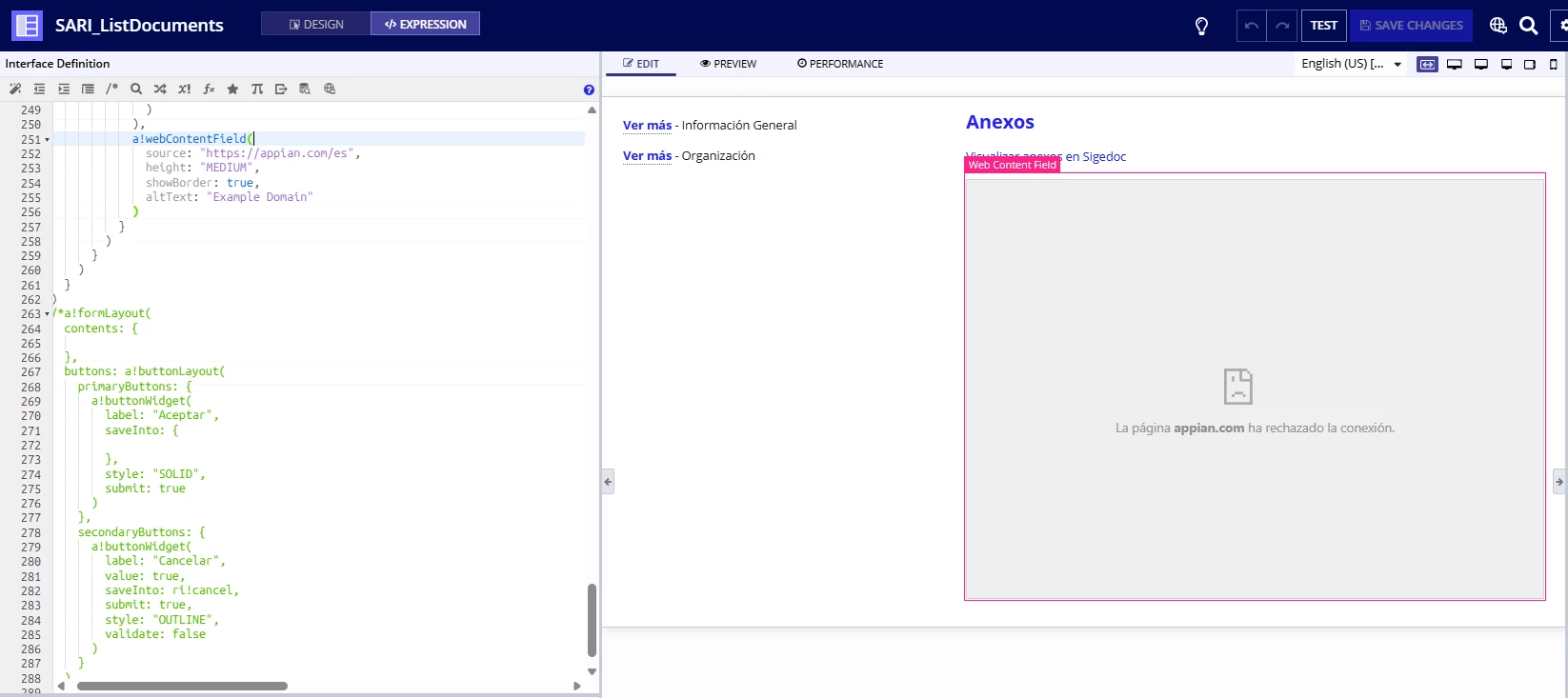Open the translation globe icon in the header
This screenshot has height=698, width=1568.
pyautogui.click(x=1498, y=26)
